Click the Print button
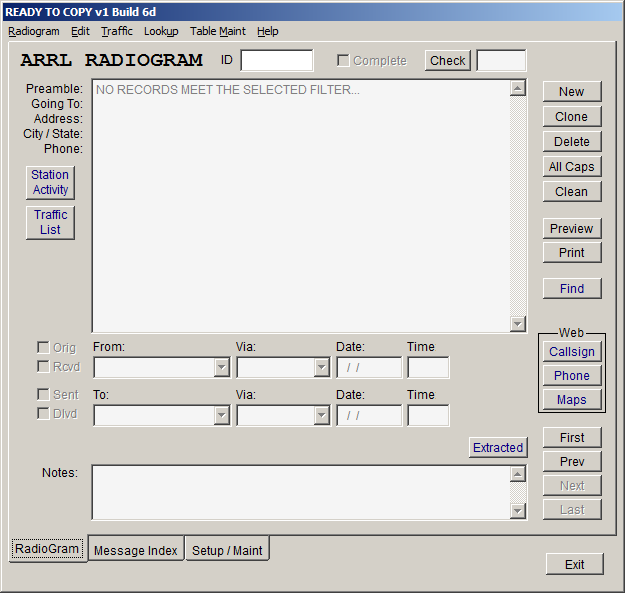This screenshot has width=625, height=593. point(572,253)
